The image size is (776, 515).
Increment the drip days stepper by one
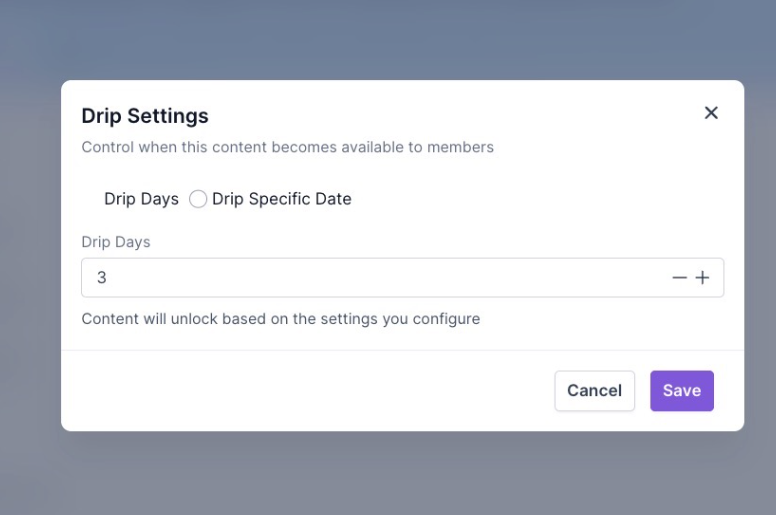tap(702, 278)
